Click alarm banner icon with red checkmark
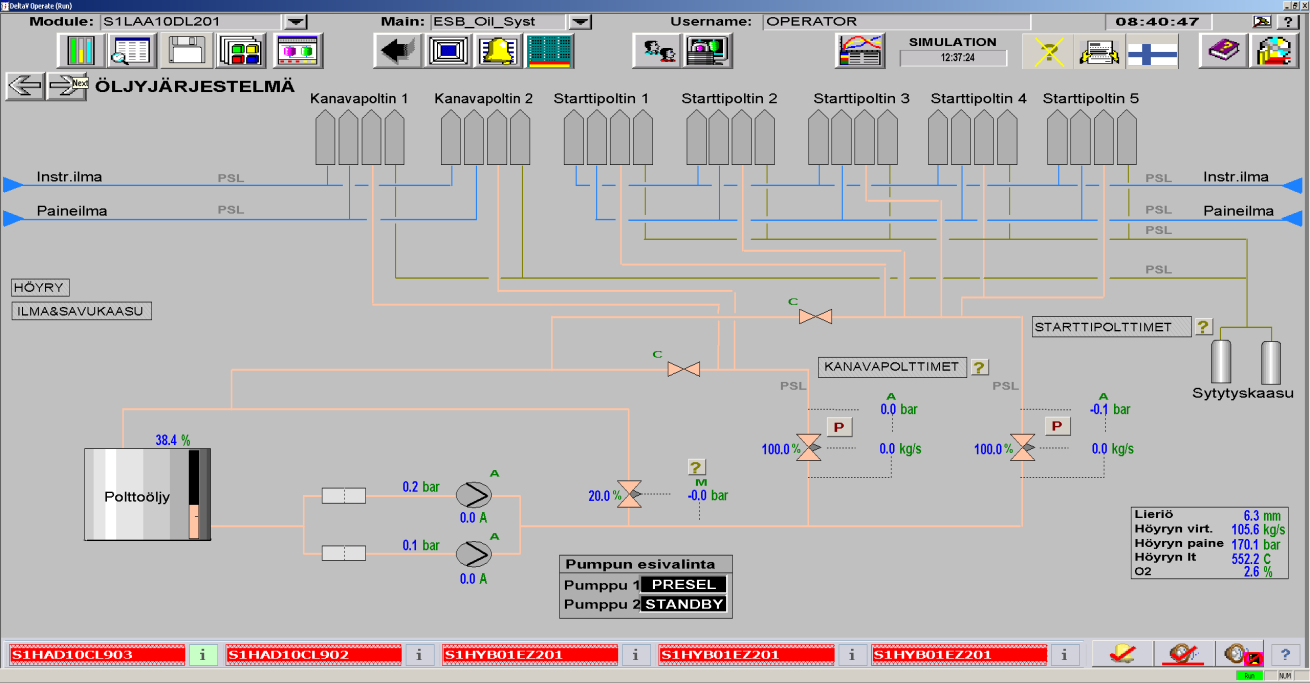The image size is (1310, 683). click(x=1122, y=654)
